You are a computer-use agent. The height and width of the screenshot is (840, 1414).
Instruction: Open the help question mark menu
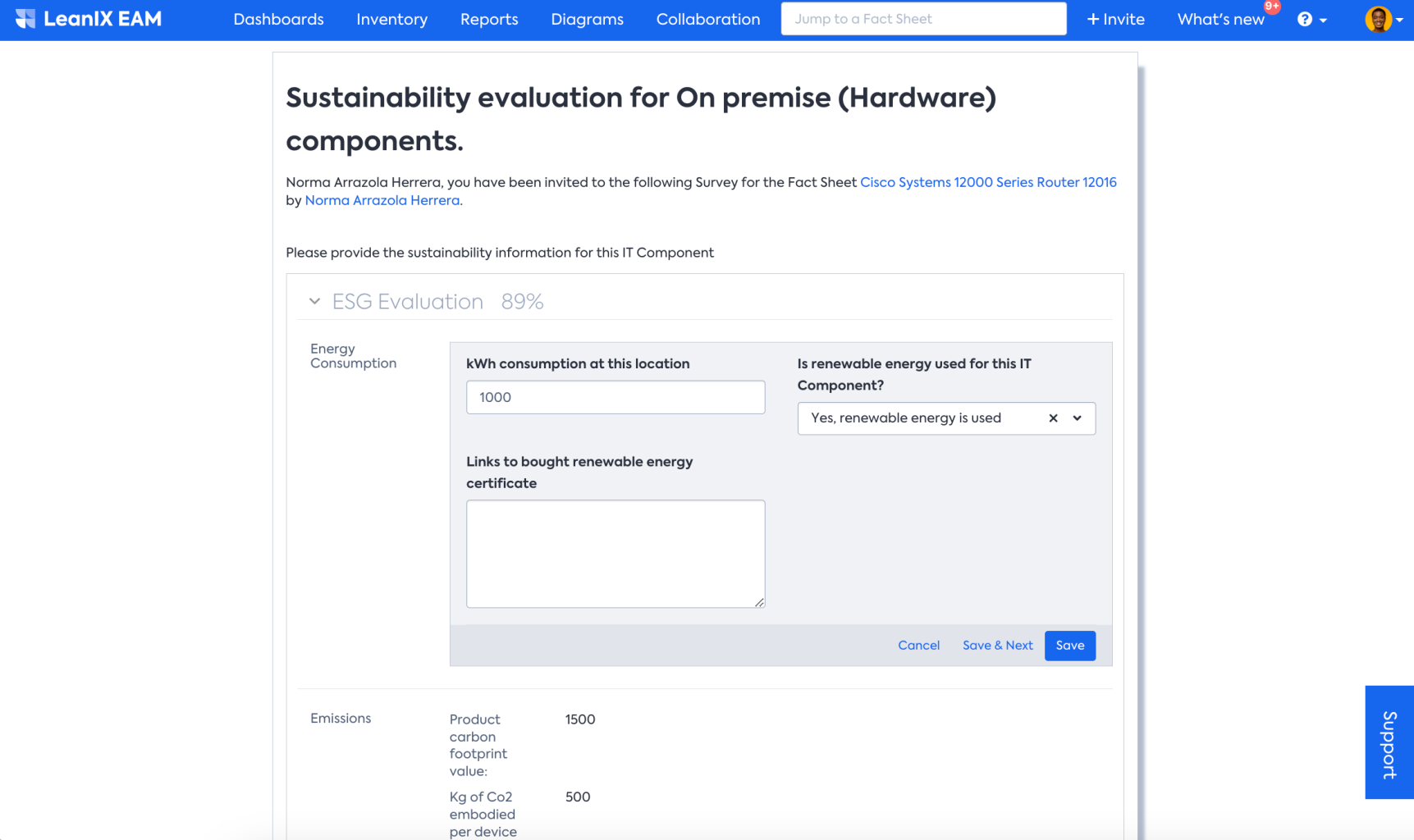(1304, 19)
